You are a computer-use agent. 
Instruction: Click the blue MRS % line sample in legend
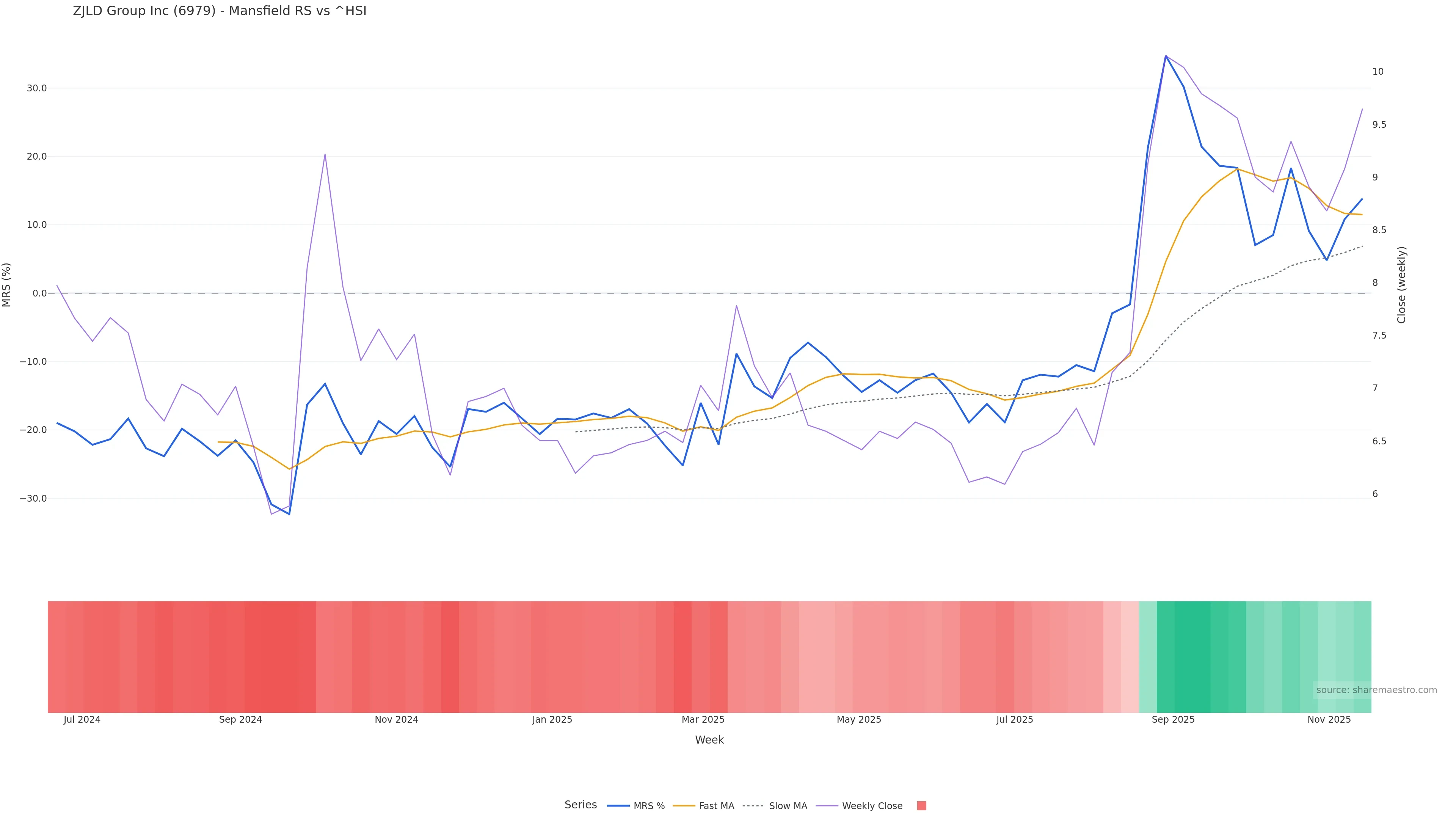618,805
